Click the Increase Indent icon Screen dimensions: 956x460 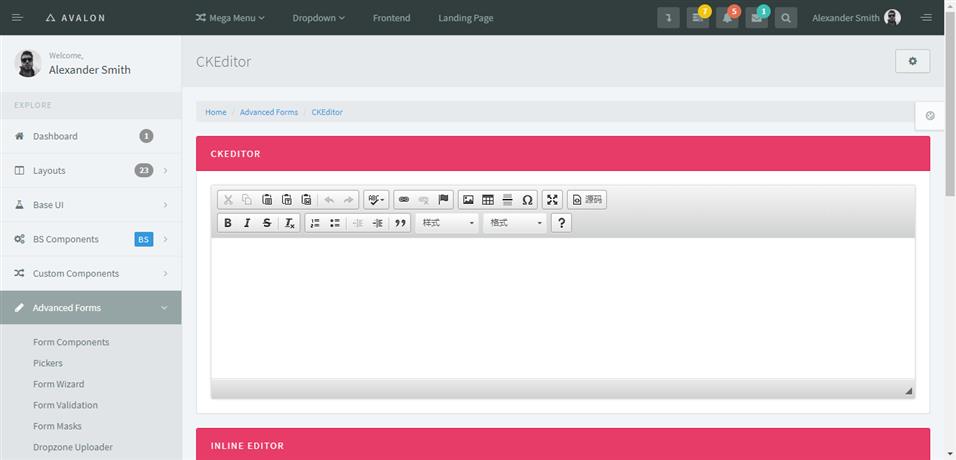[377, 223]
